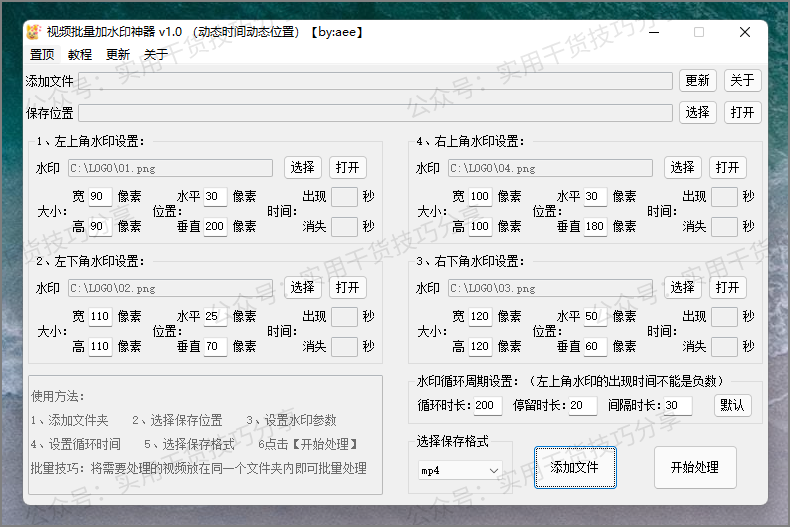
Task: Choose watermark file for 左下角 section
Action: click(302, 287)
